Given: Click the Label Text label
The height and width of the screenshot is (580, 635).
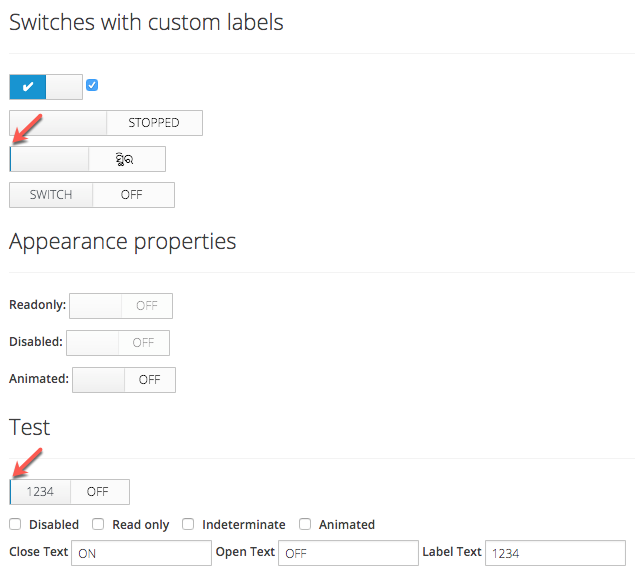Looking at the screenshot, I should tap(452, 552).
